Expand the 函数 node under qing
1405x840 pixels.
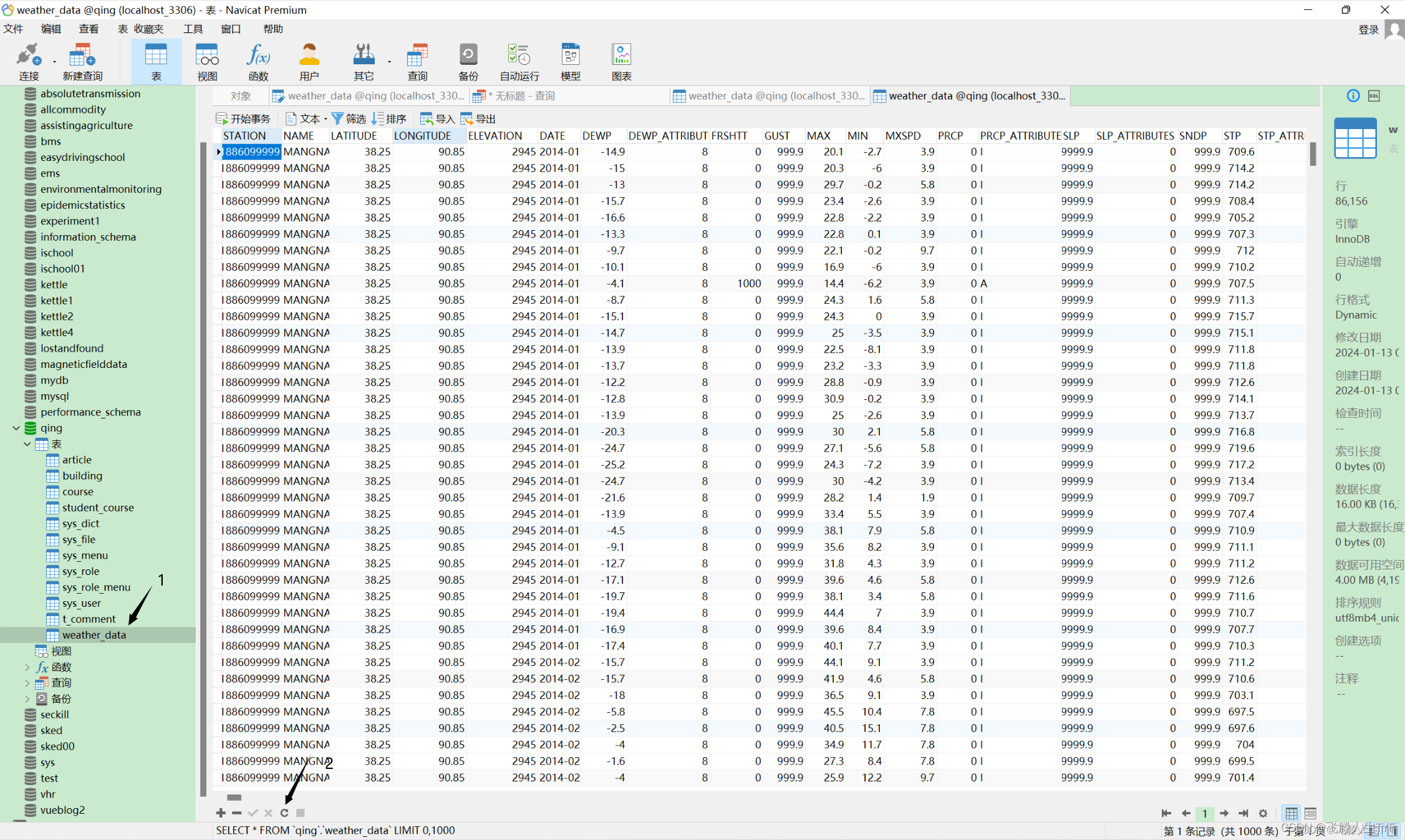coord(27,667)
